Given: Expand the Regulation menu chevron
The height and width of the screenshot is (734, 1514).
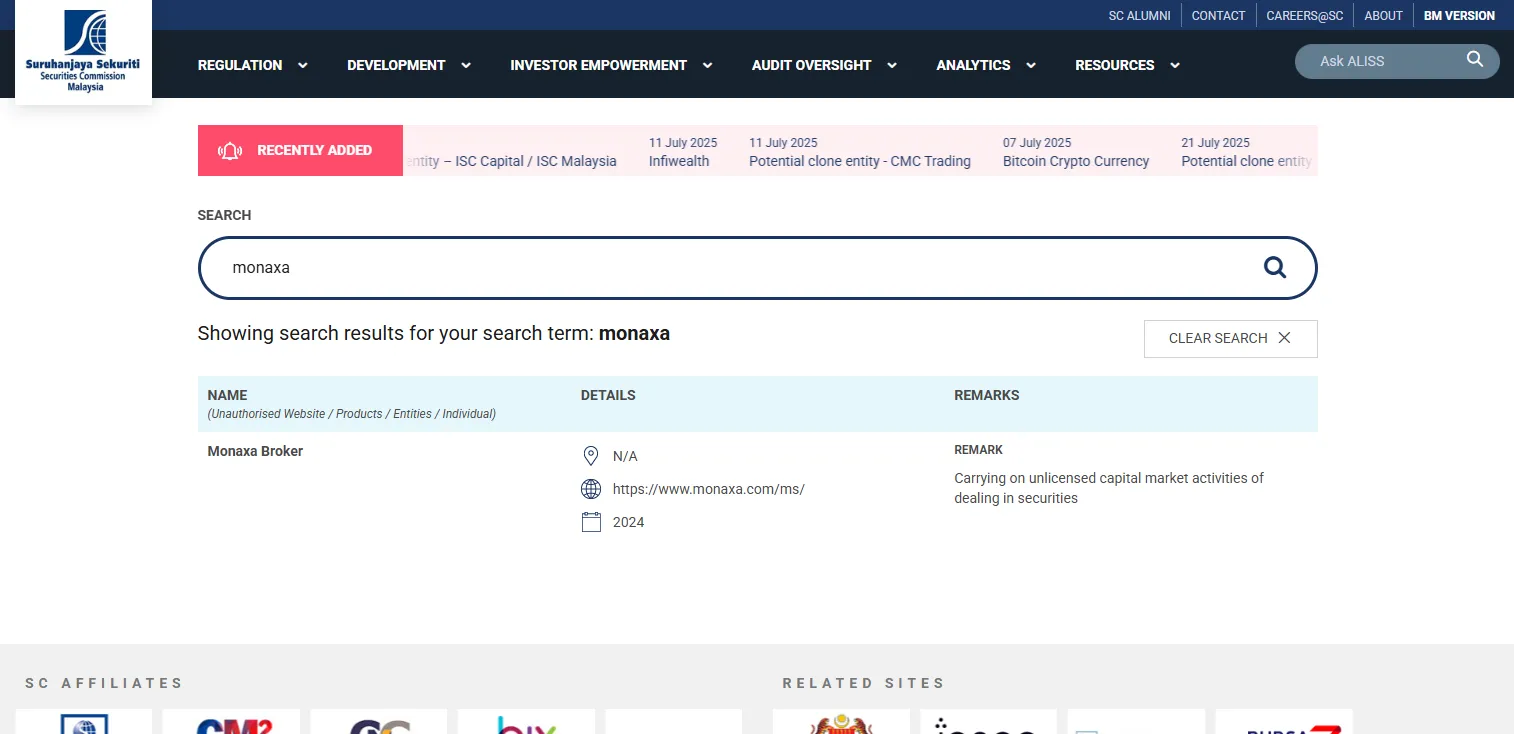Looking at the screenshot, I should [302, 65].
